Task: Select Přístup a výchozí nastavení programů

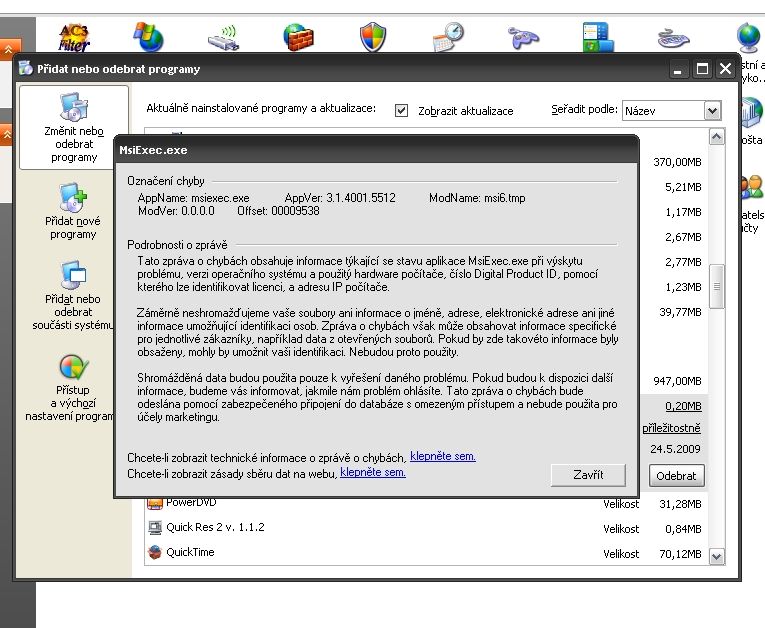Action: (x=71, y=388)
